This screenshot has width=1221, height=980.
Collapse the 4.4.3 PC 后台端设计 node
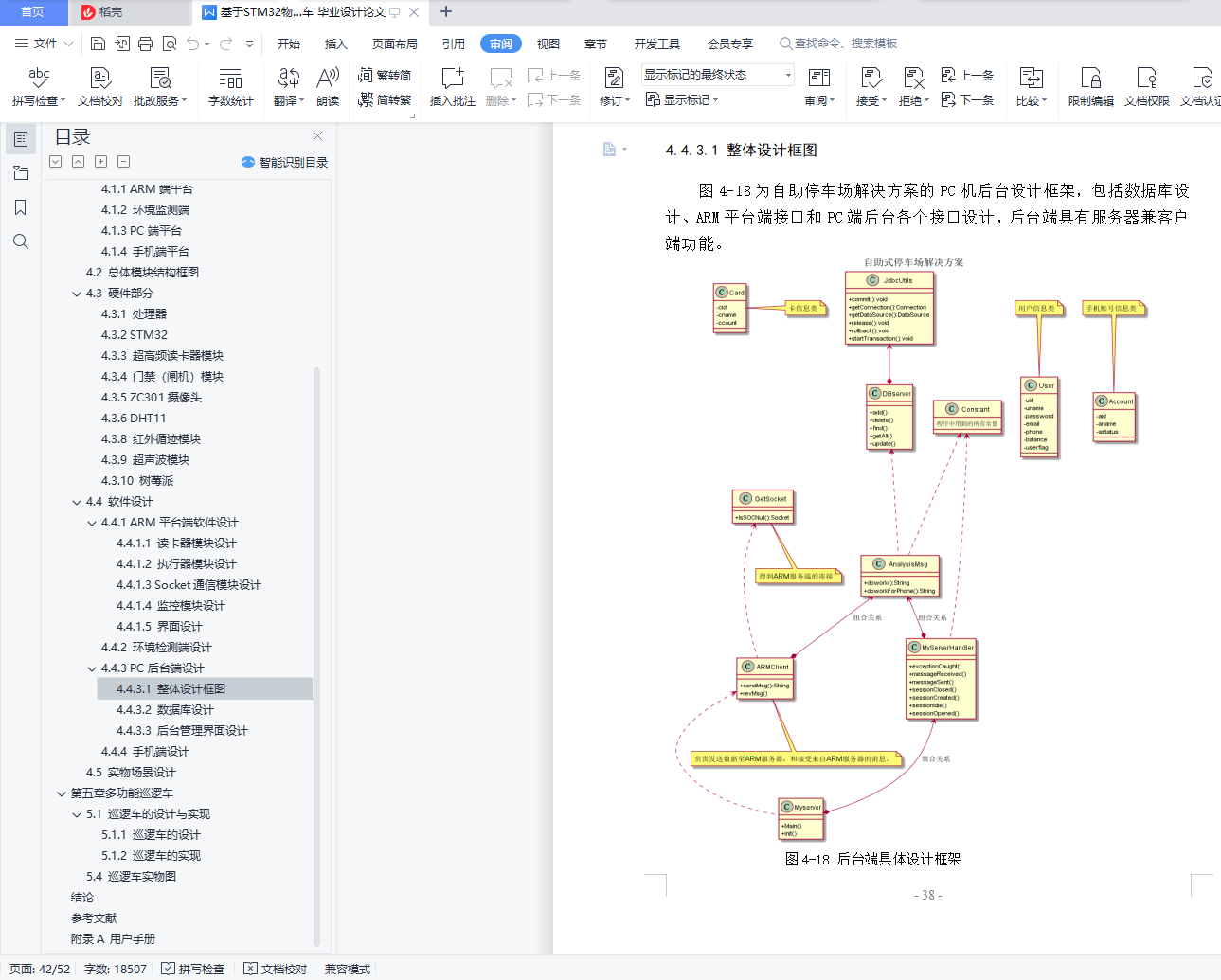[92, 668]
